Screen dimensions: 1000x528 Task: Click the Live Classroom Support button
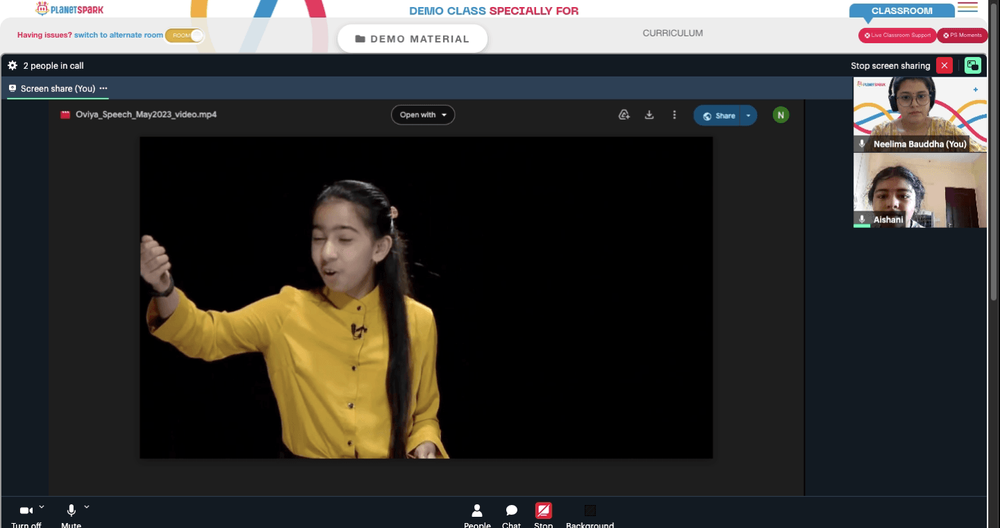click(x=897, y=35)
